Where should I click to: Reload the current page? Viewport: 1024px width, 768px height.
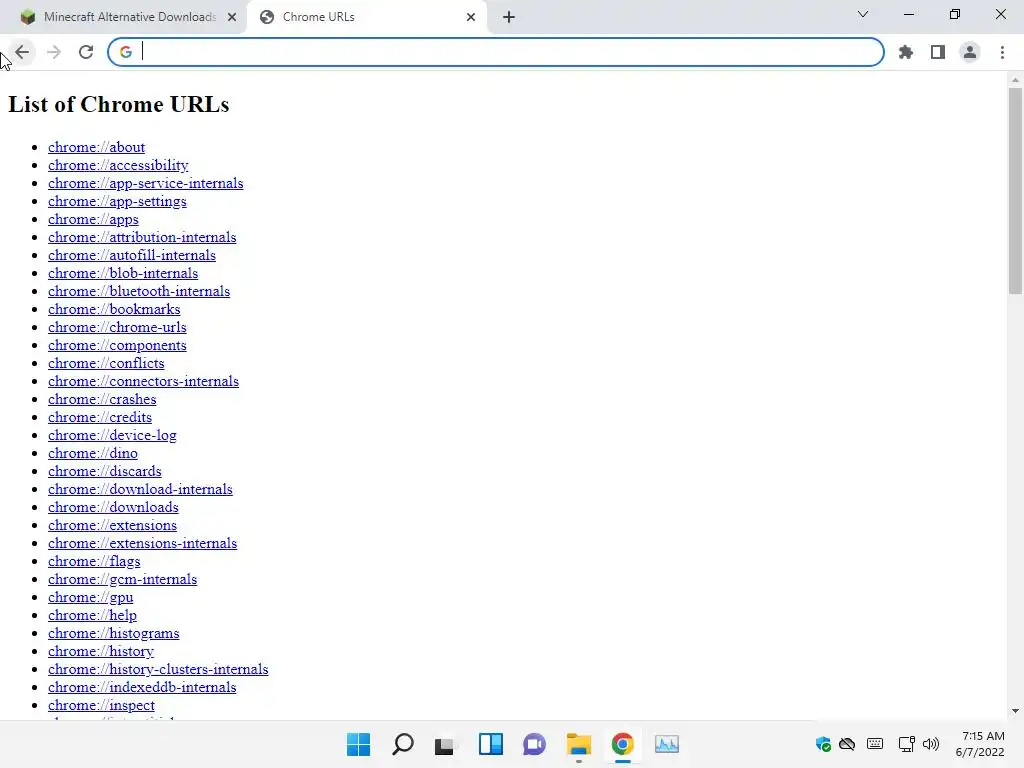[86, 52]
